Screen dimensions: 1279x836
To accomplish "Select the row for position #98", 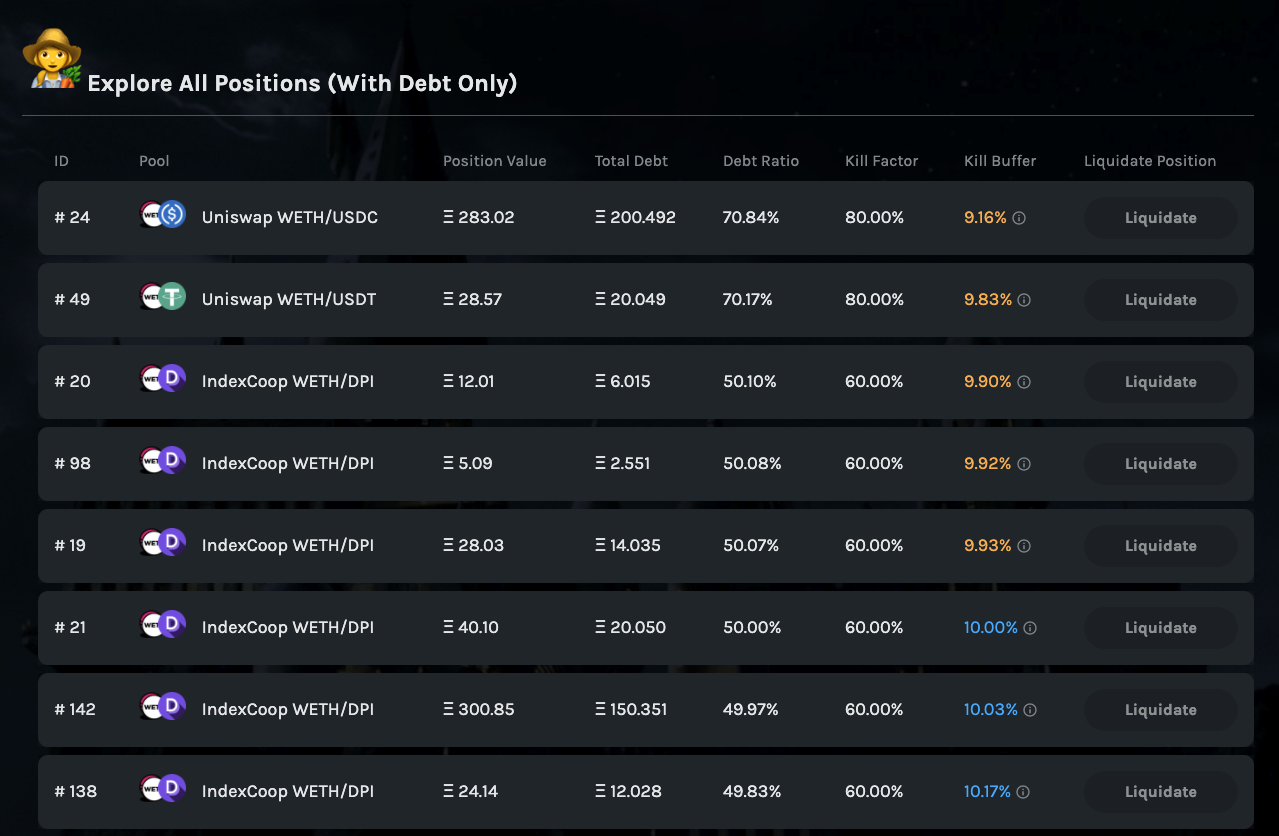I will pos(646,464).
